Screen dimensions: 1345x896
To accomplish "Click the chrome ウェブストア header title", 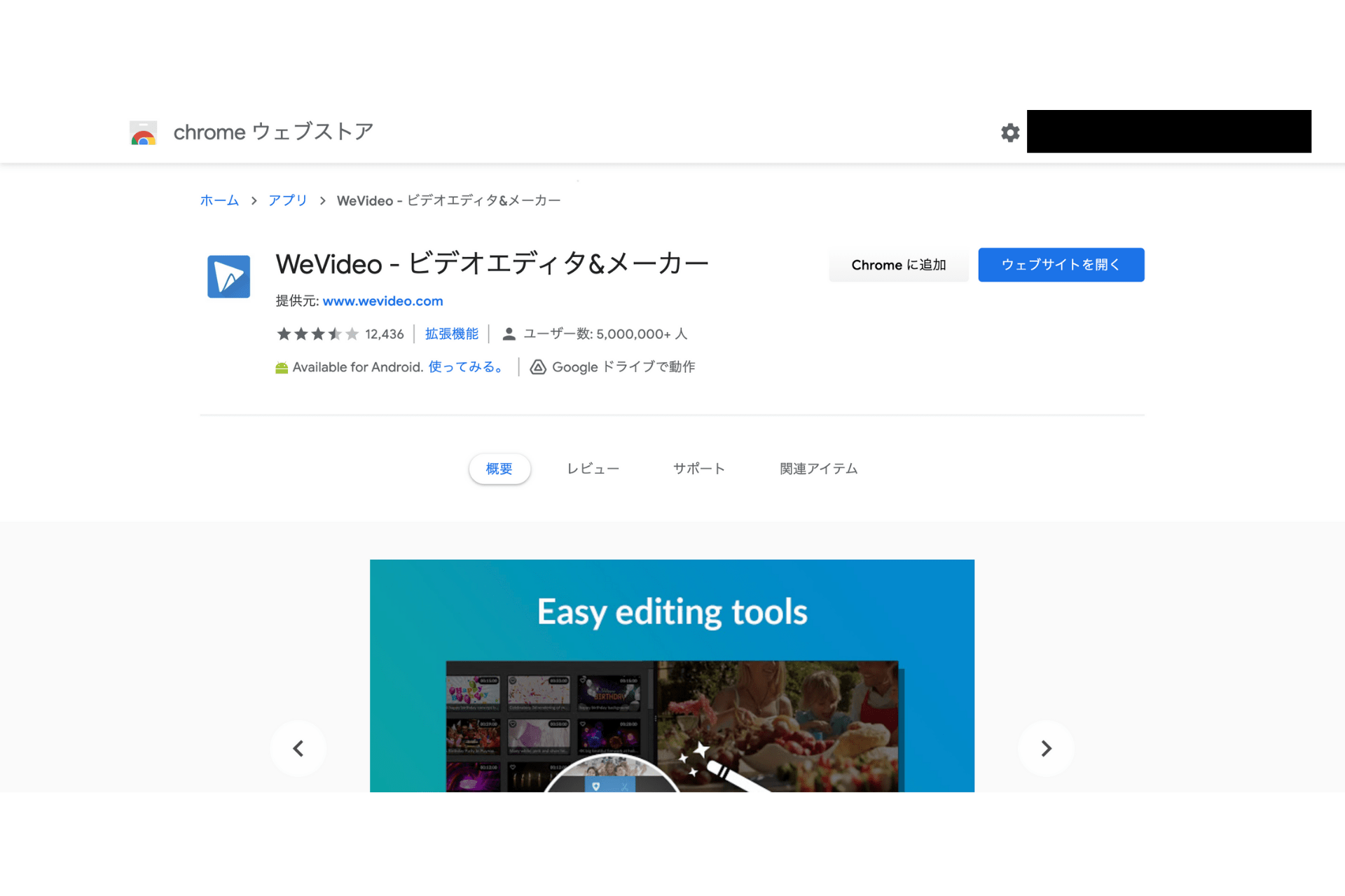I will (x=273, y=132).
